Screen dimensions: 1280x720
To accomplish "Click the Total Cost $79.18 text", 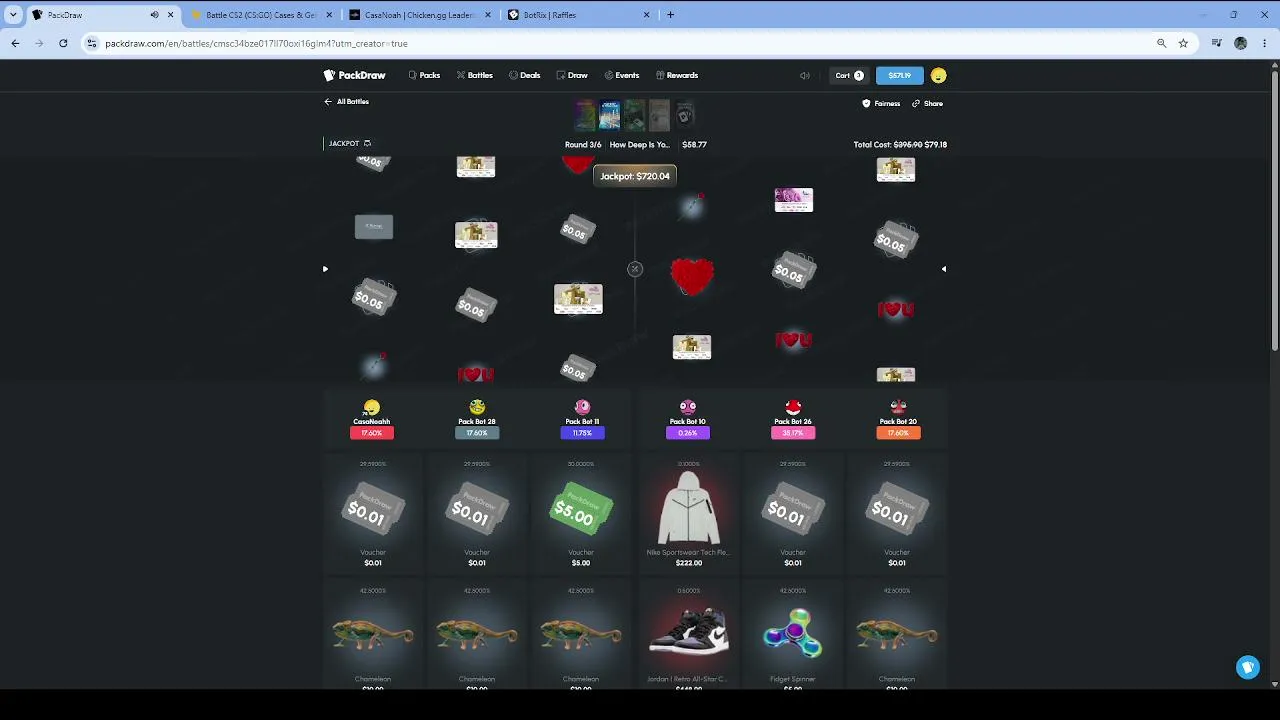I will pyautogui.click(x=900, y=144).
